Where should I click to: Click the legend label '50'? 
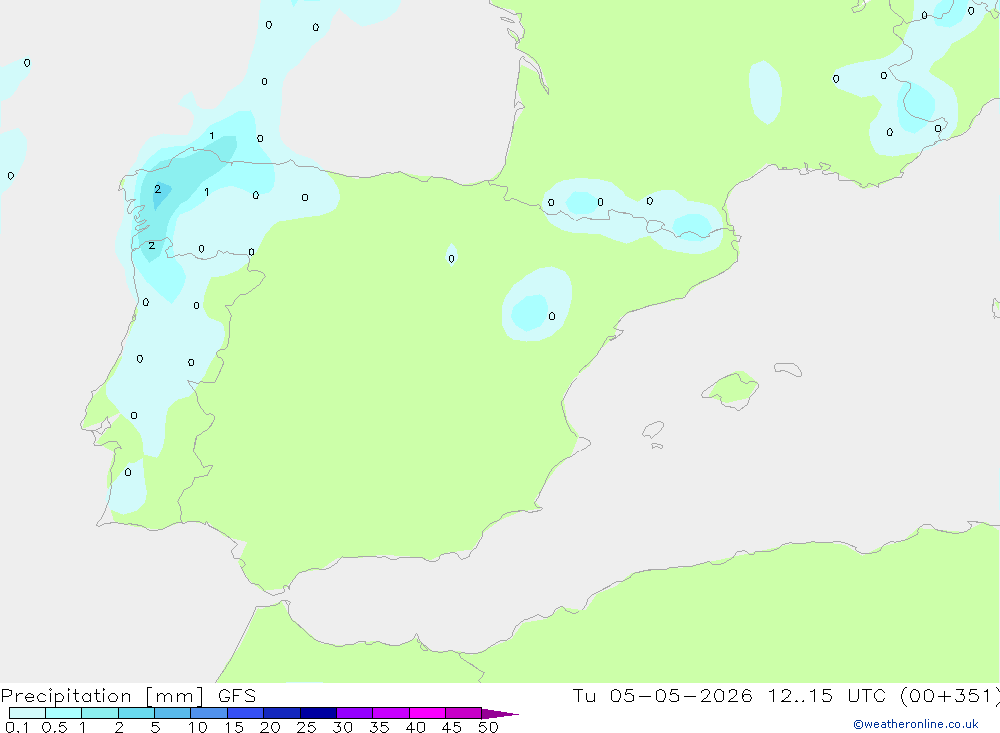click(489, 727)
